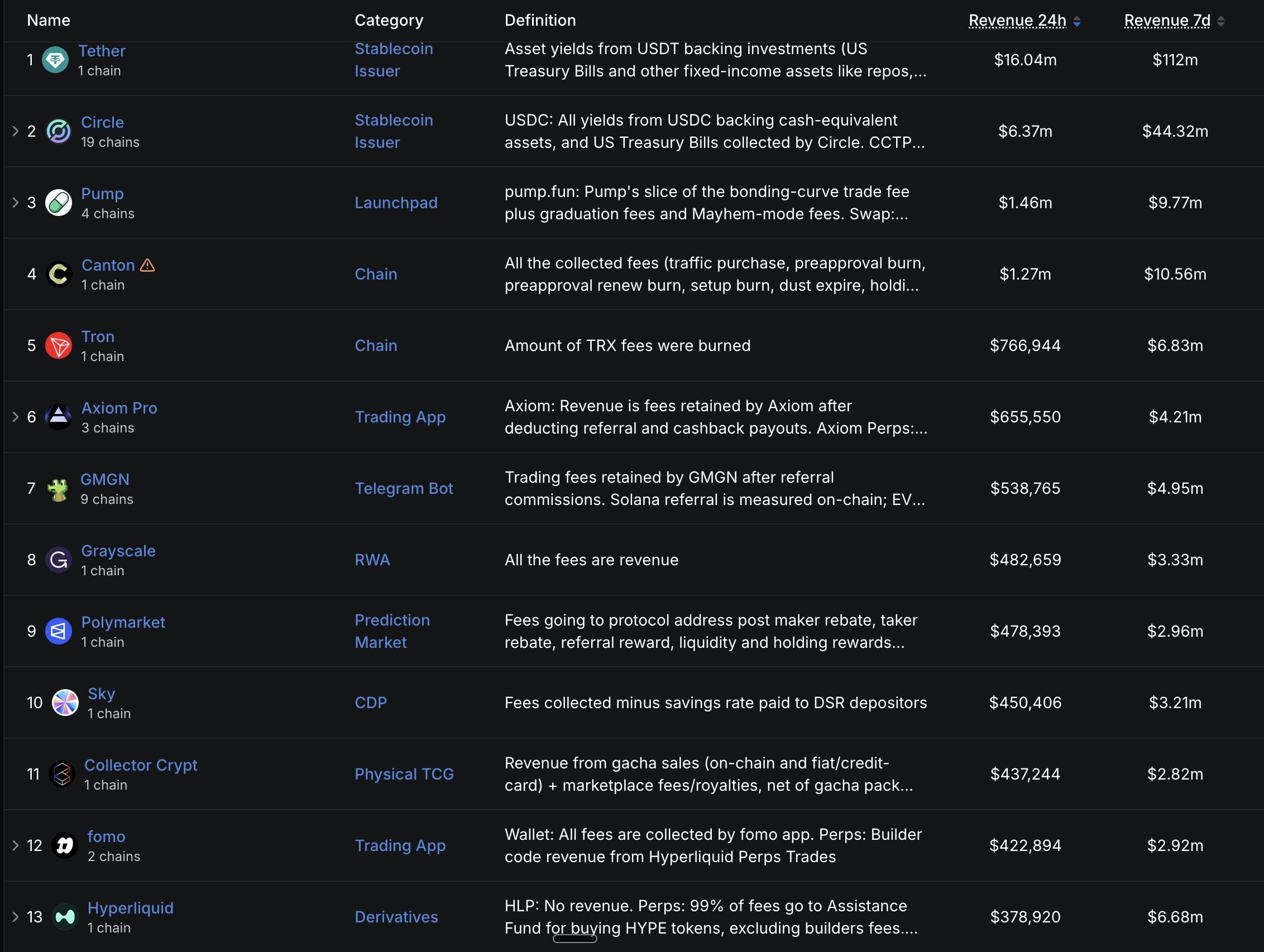This screenshot has height=952, width=1264.
Task: Open the GMGN protocol link
Action: click(104, 479)
